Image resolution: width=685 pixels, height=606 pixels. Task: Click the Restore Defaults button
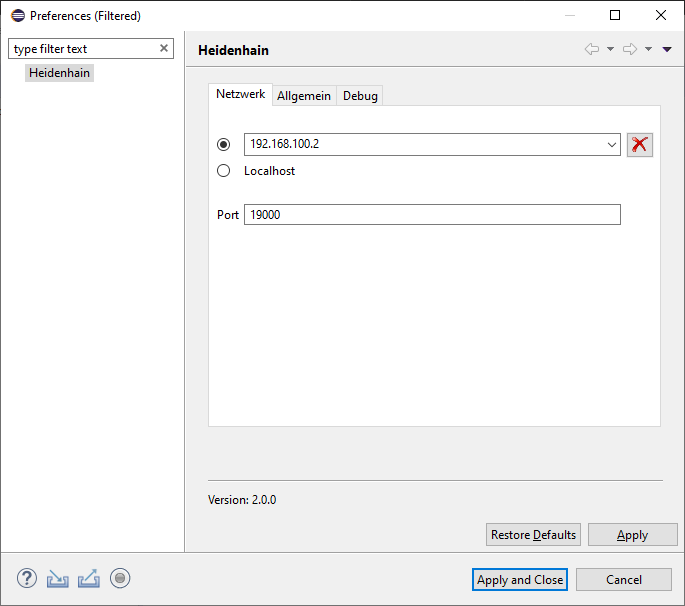tap(533, 535)
